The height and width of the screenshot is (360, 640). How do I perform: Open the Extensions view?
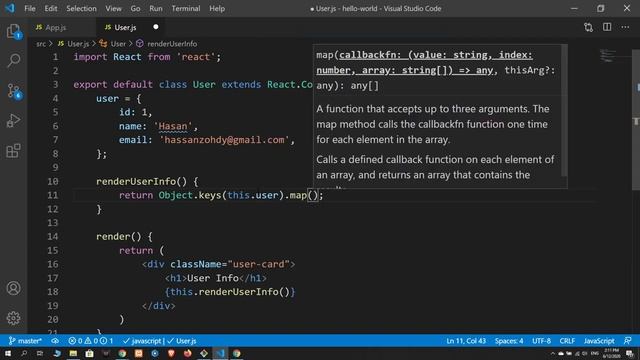tap(13, 151)
